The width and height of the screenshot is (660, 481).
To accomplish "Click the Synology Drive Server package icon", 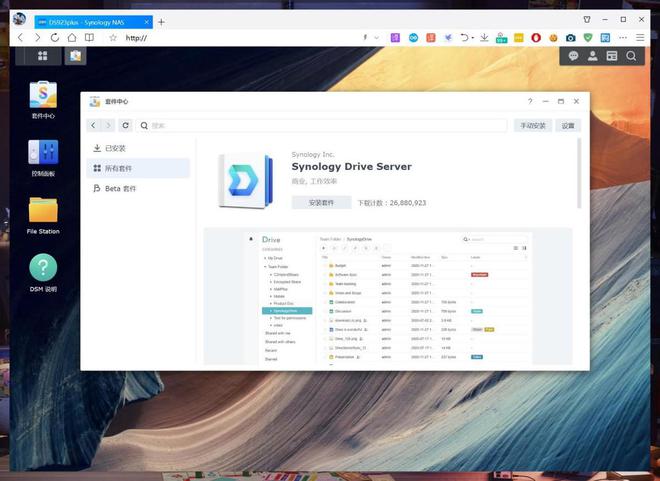I will tap(245, 181).
